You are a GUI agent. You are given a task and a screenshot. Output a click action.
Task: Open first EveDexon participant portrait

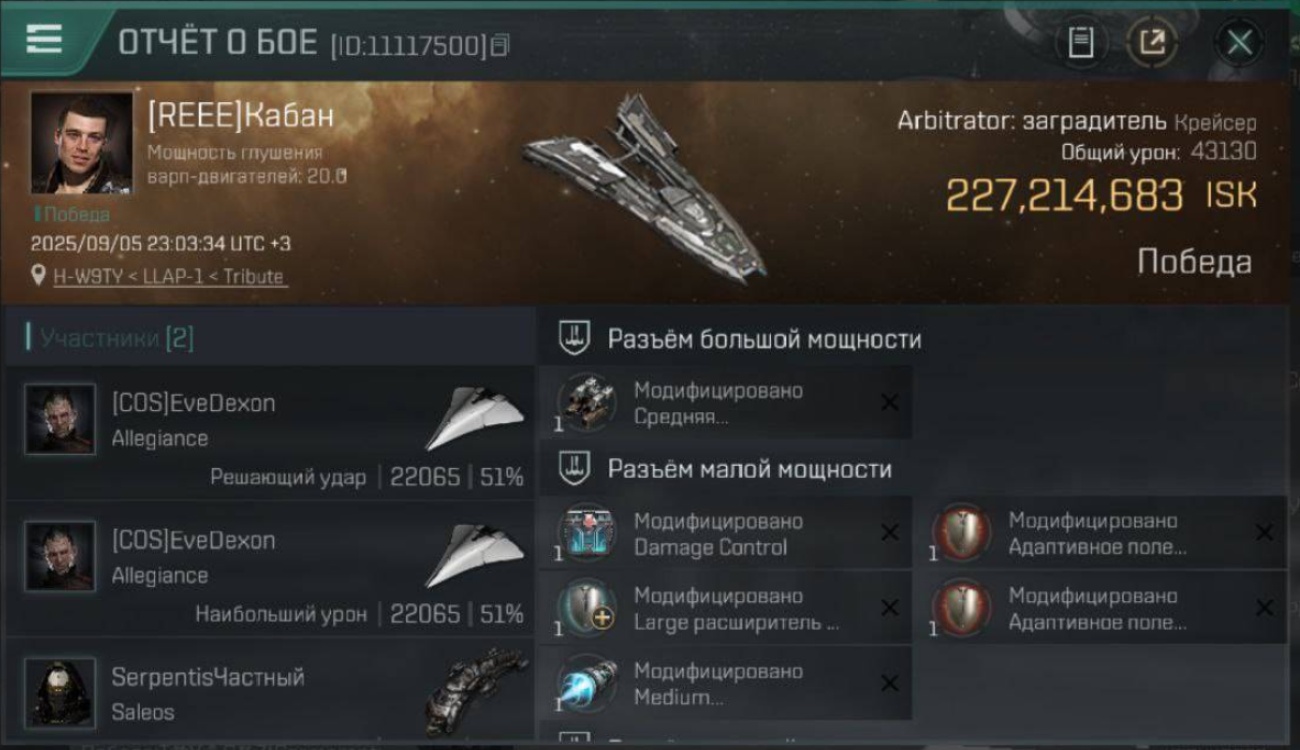60,419
